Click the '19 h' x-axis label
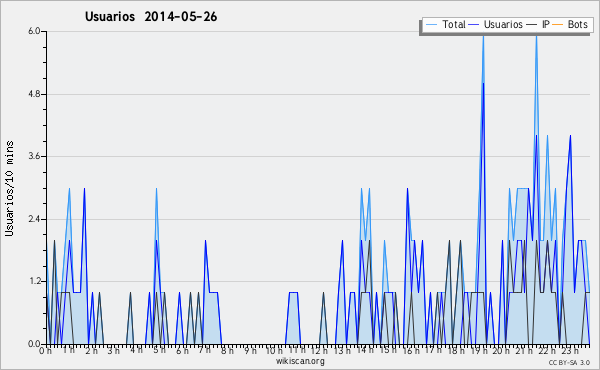Screen dimensions: 600x370 click(478, 351)
